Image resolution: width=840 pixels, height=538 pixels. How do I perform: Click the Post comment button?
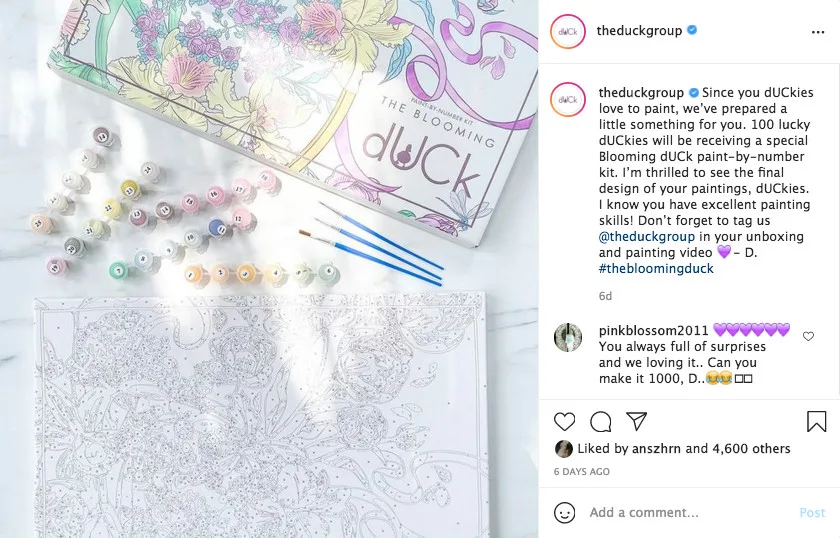point(812,513)
